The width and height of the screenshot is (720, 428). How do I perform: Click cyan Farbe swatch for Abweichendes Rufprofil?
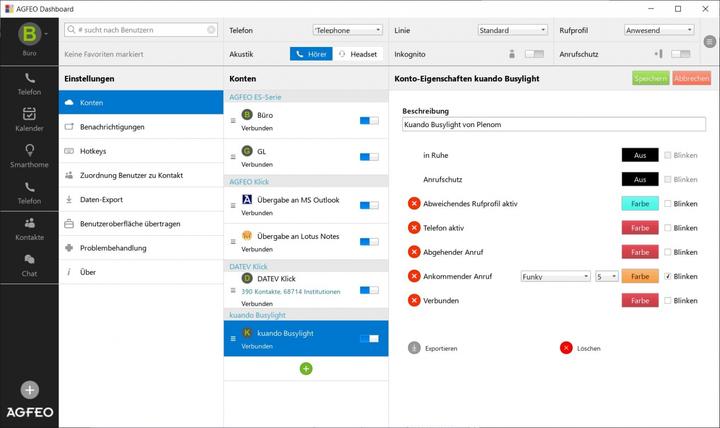click(x=640, y=203)
